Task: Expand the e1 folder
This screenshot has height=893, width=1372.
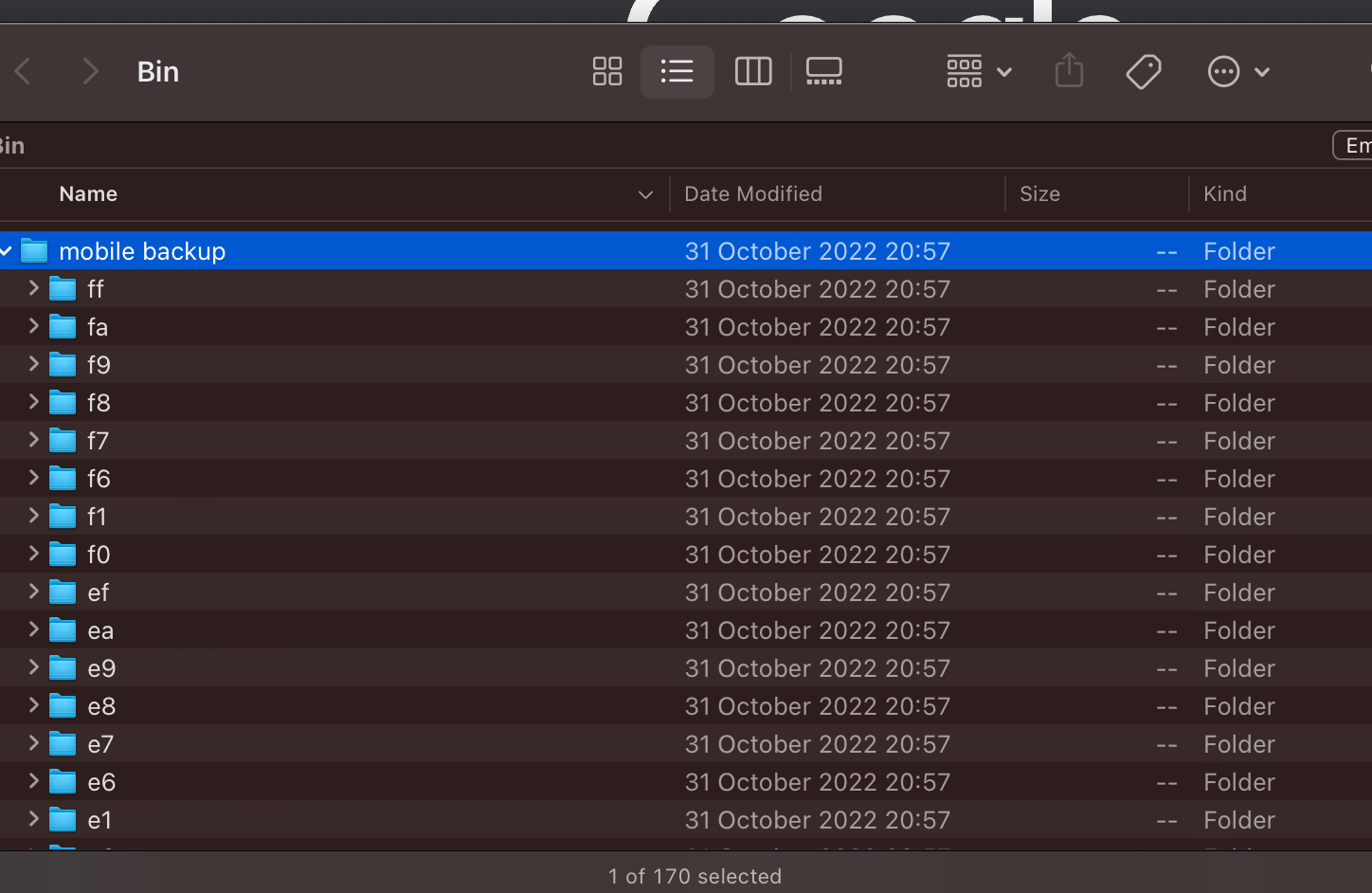Action: click(x=34, y=819)
